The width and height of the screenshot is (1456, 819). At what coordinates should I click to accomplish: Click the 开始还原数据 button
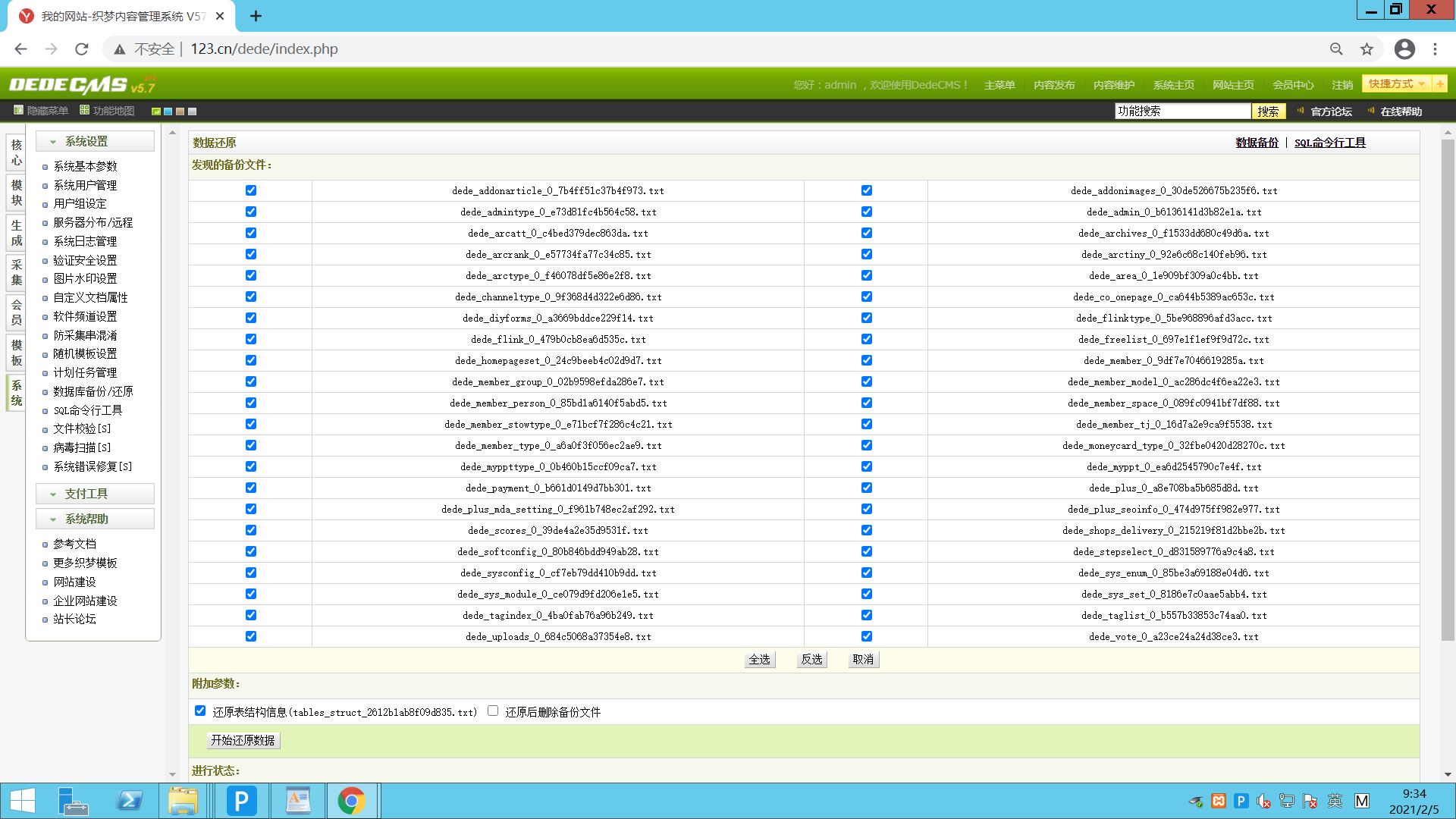243,740
